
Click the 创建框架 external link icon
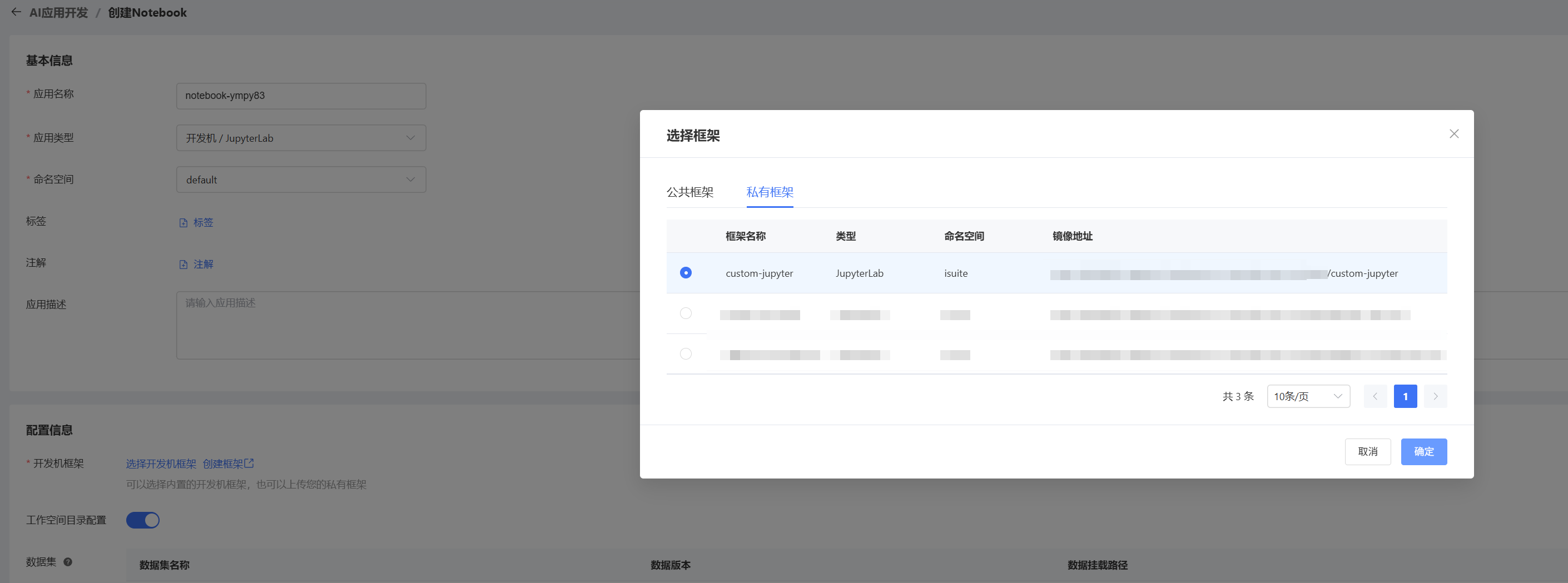point(249,464)
